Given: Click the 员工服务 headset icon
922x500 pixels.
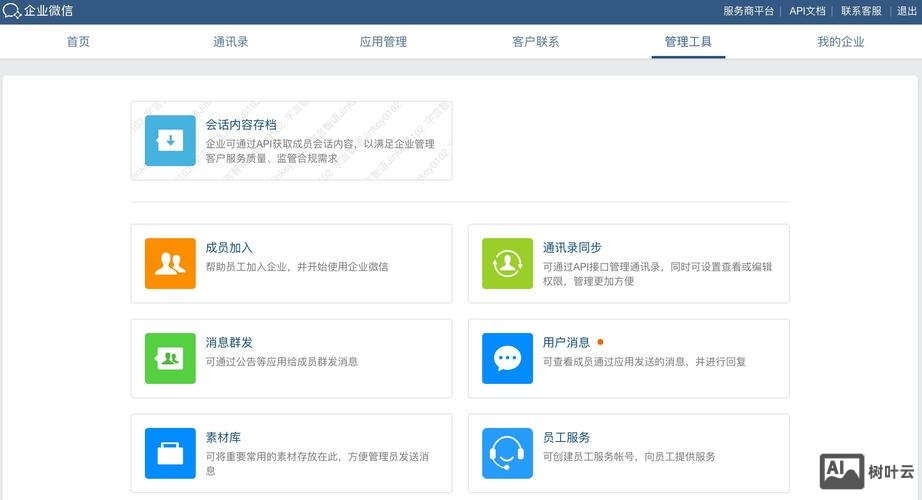Looking at the screenshot, I should click(x=507, y=453).
